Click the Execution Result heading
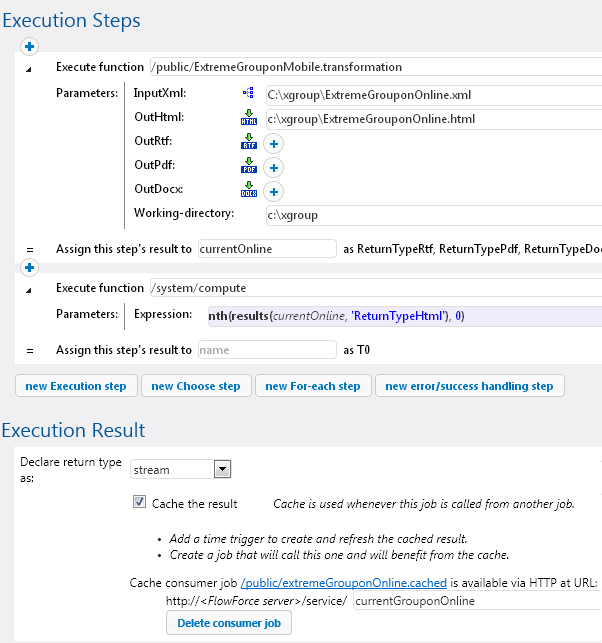 [73, 430]
